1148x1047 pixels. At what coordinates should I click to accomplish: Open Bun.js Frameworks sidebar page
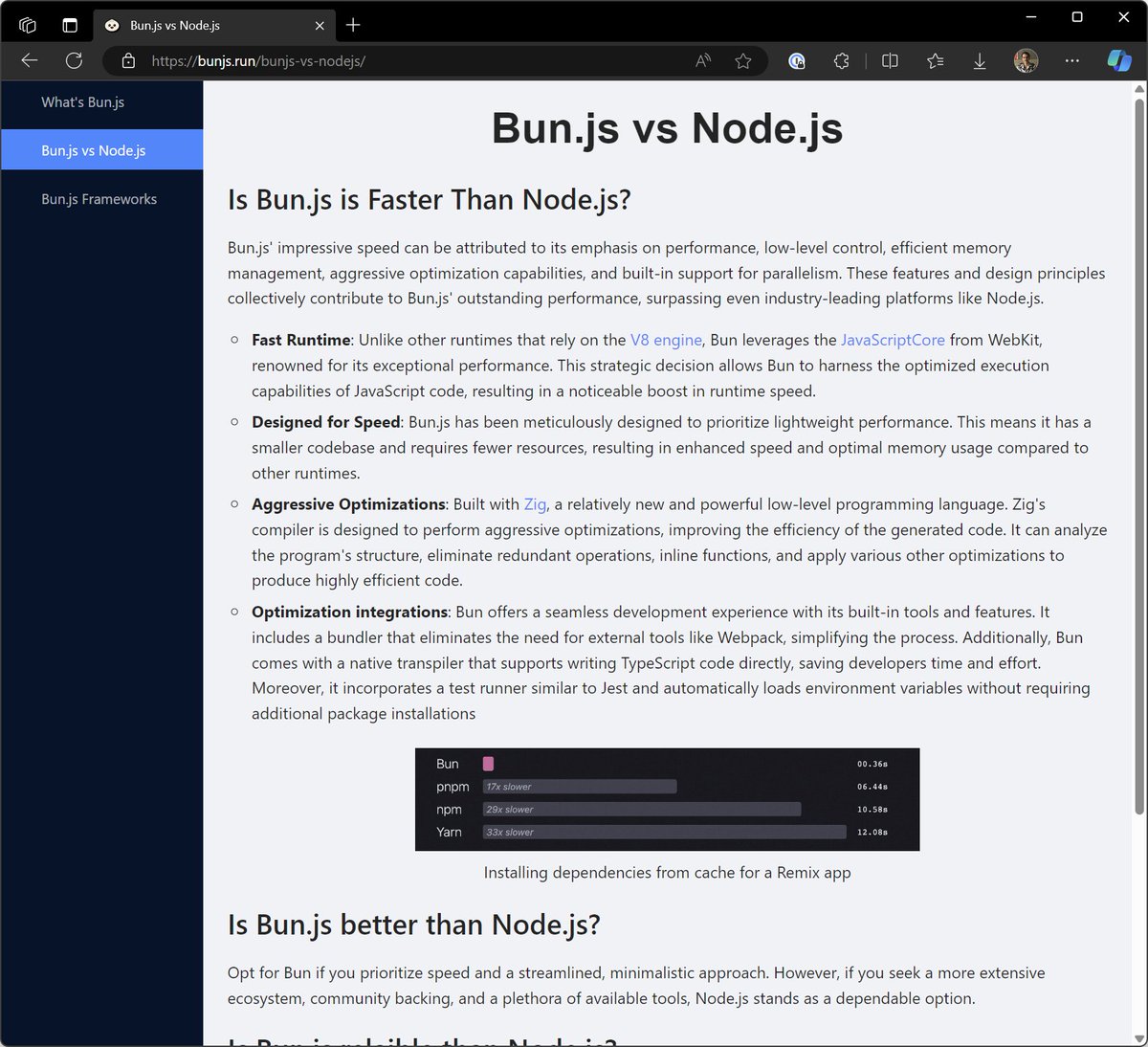click(101, 199)
